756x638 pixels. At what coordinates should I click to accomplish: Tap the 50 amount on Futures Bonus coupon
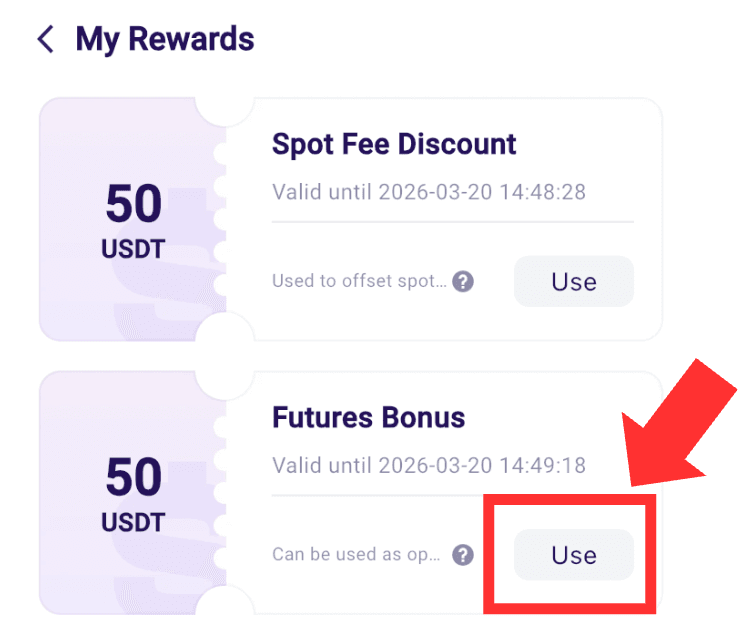(134, 477)
